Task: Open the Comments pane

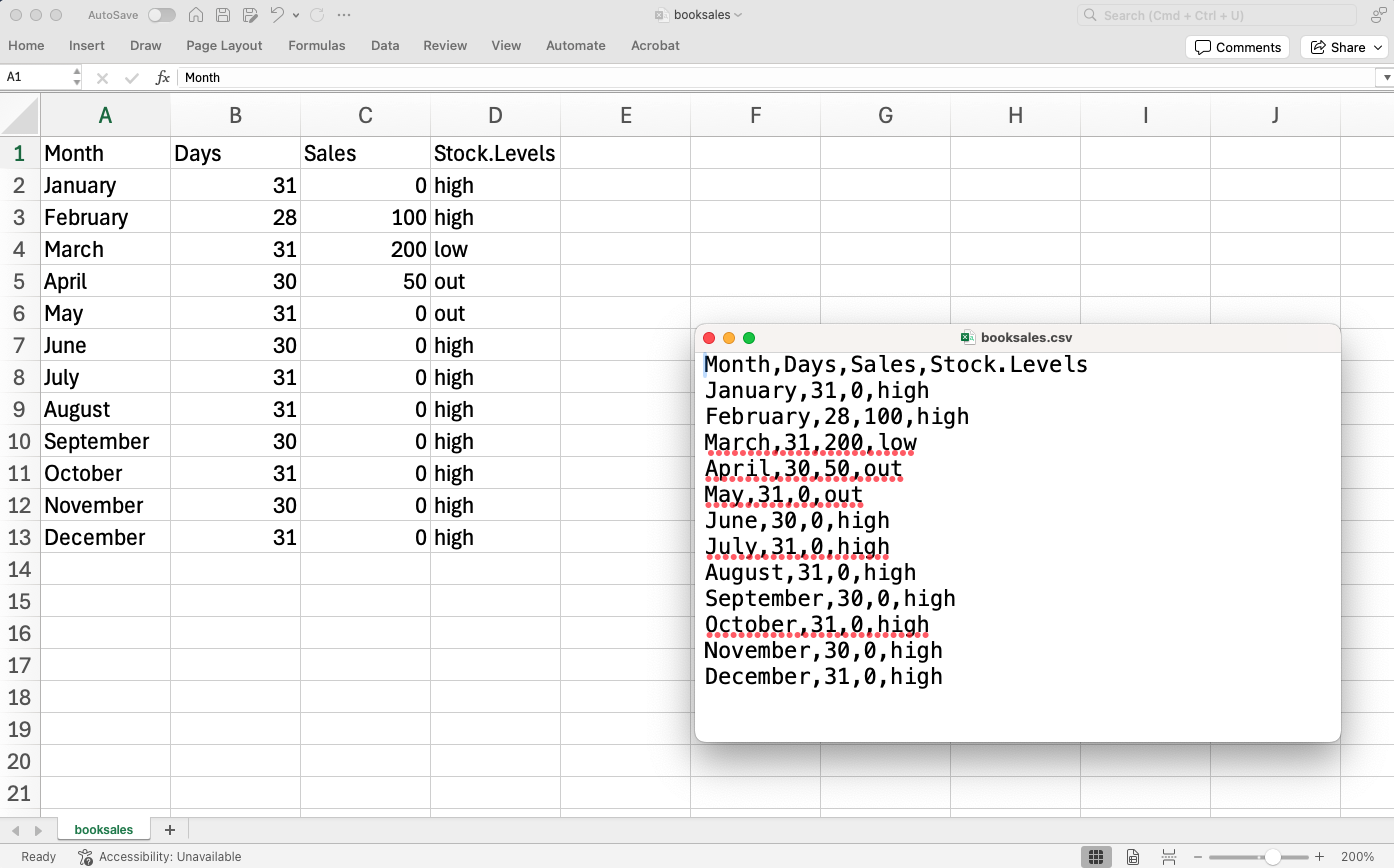Action: click(x=1238, y=47)
